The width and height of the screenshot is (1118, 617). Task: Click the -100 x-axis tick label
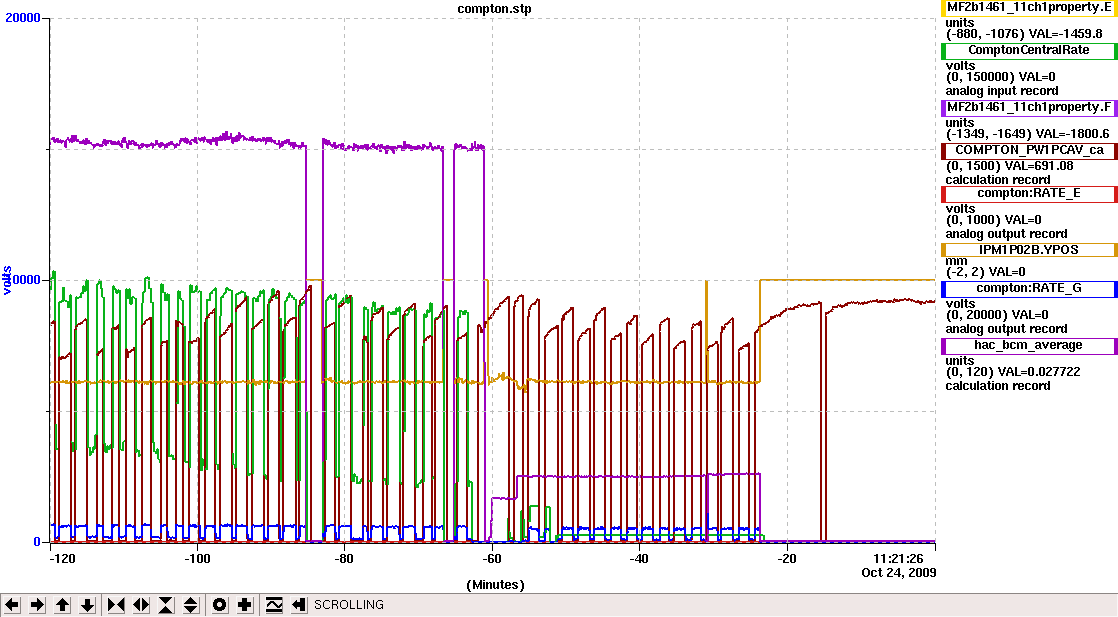198,559
